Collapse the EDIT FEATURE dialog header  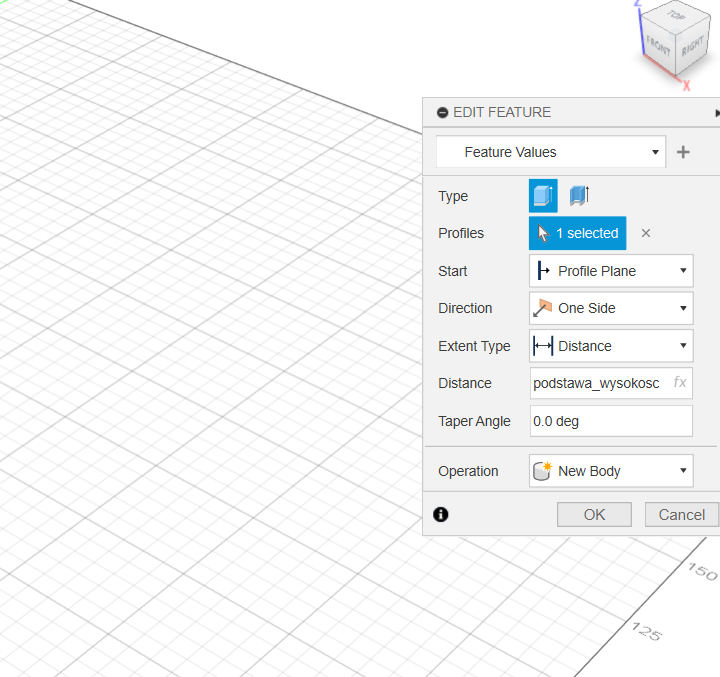tap(443, 113)
